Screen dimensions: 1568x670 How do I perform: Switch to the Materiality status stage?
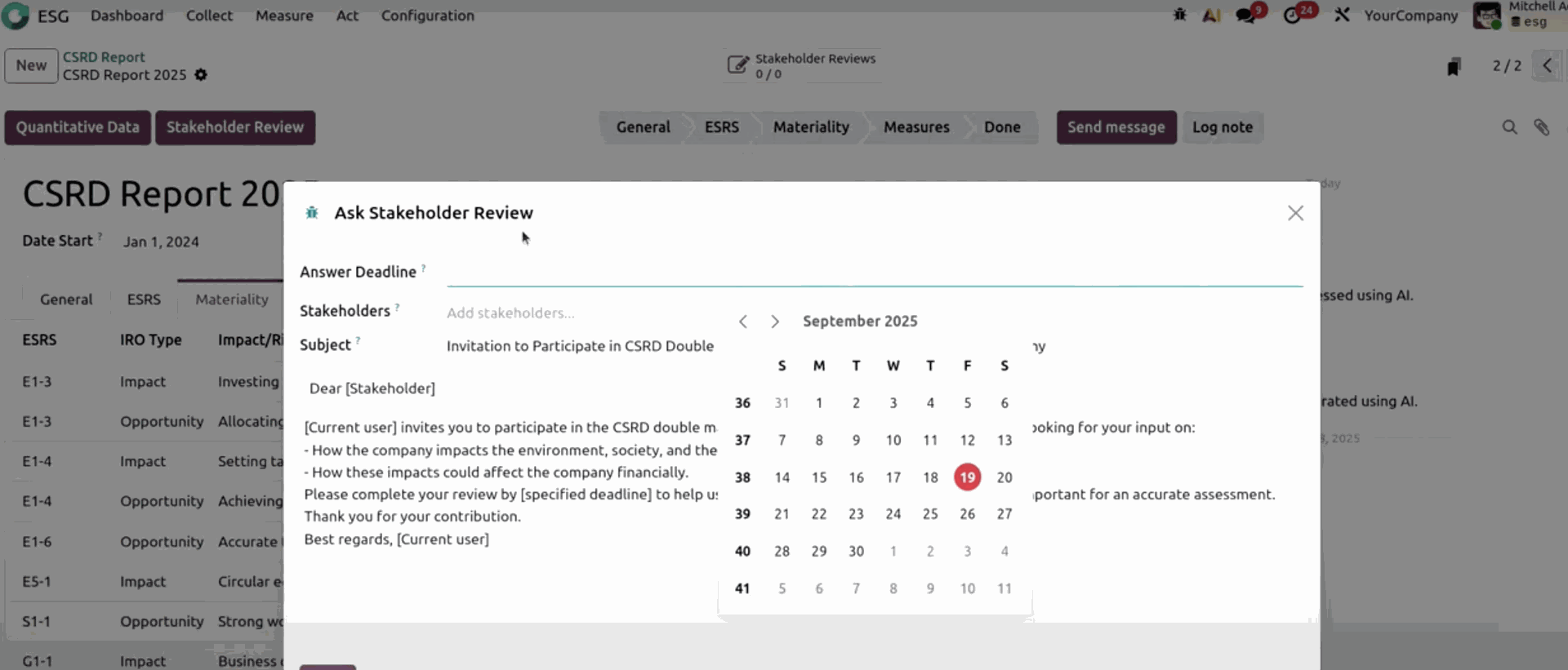click(x=810, y=127)
